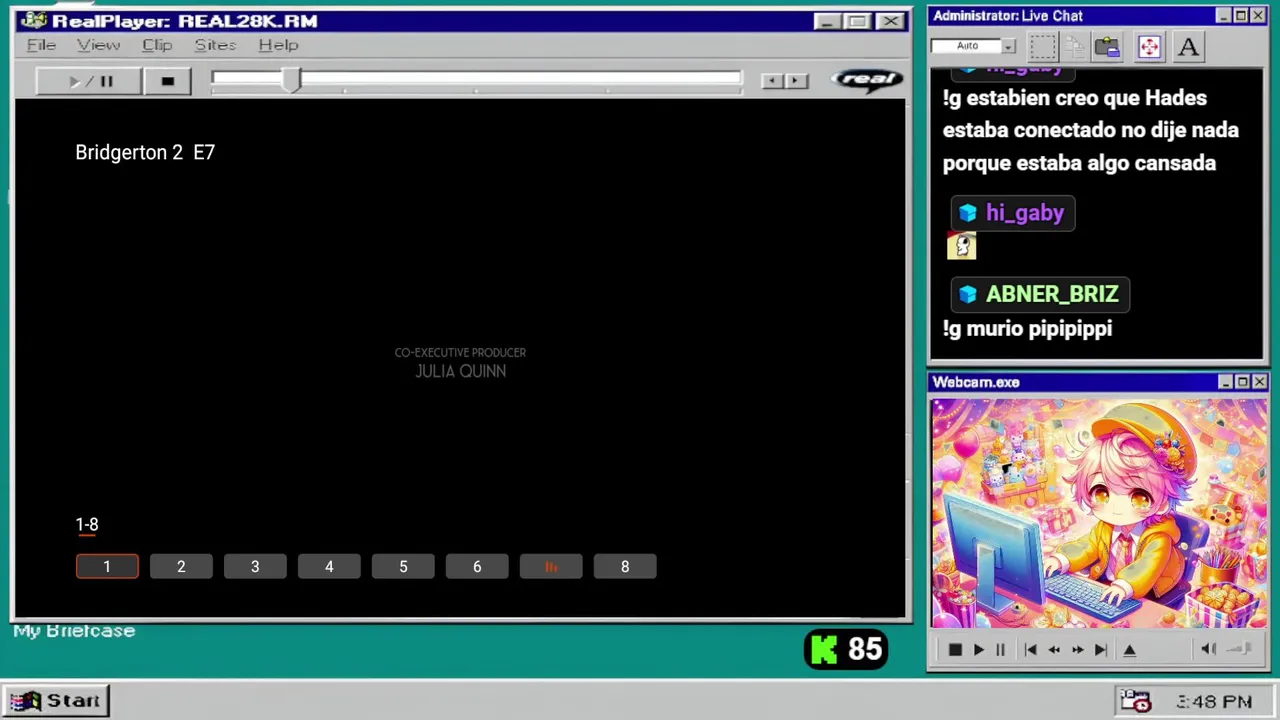Click the RealPlayer Play/Pause button
1280x720 pixels.
pos(88,81)
